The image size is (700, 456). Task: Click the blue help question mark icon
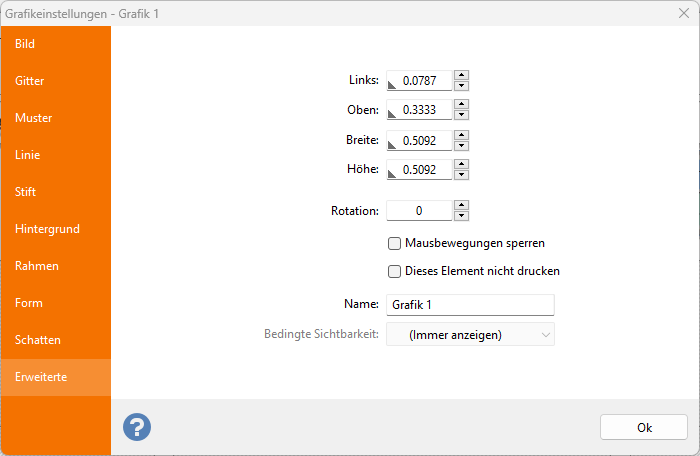(x=137, y=427)
